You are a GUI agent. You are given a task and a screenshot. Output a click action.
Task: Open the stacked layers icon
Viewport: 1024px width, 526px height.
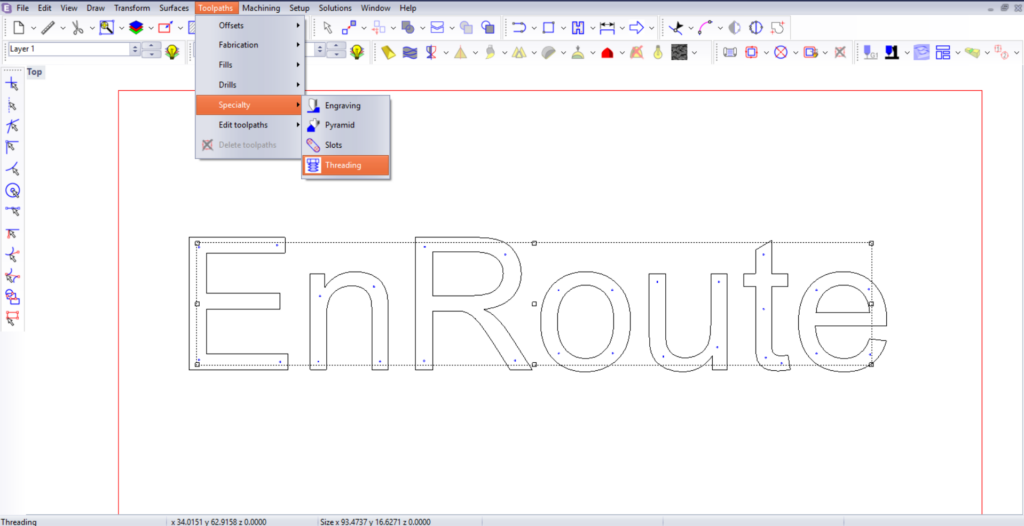[x=136, y=28]
